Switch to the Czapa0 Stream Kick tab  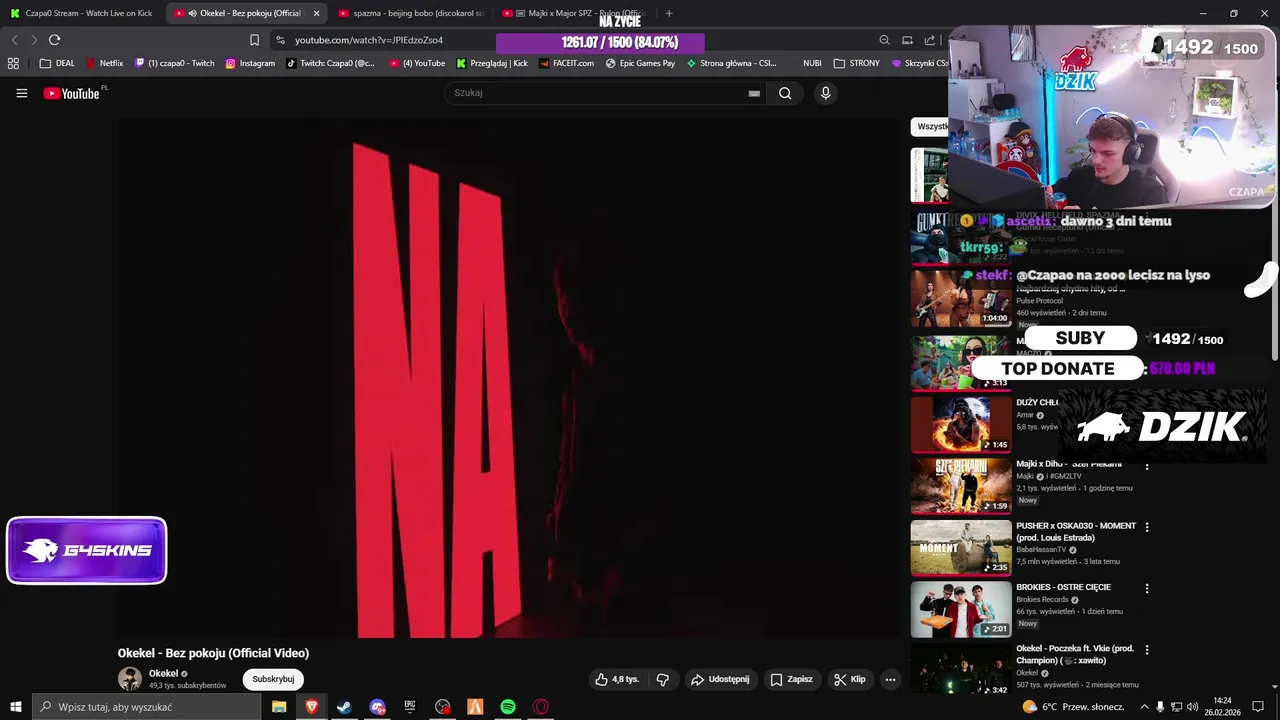click(80, 13)
